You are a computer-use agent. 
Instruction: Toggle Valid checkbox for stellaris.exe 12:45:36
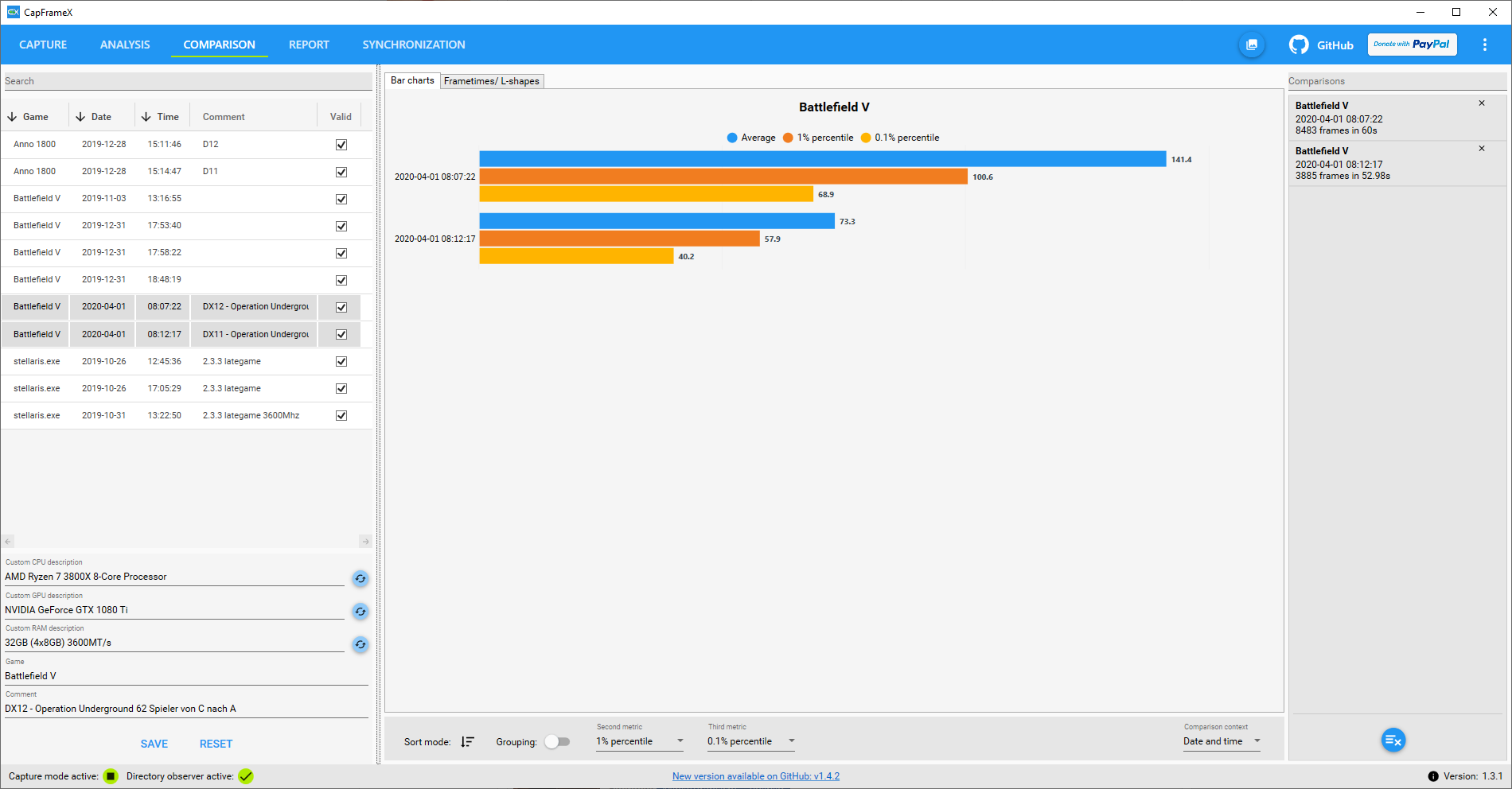pyautogui.click(x=341, y=361)
